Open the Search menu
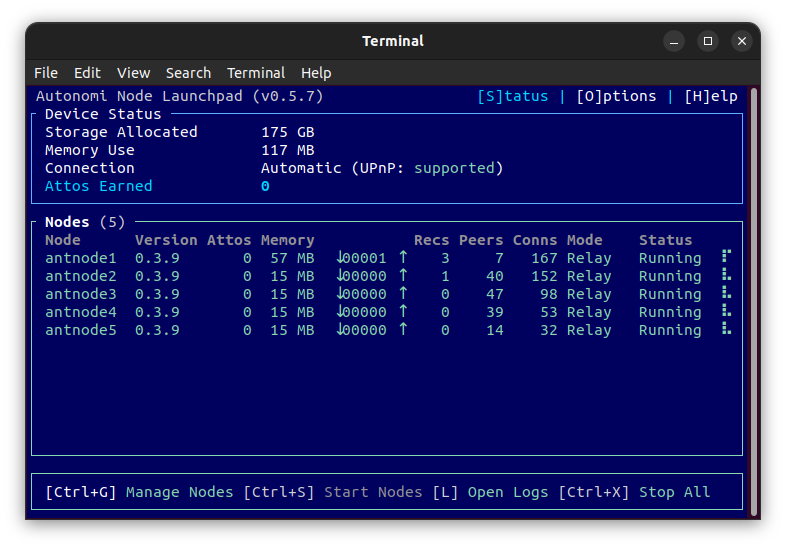786x548 pixels. tap(188, 73)
